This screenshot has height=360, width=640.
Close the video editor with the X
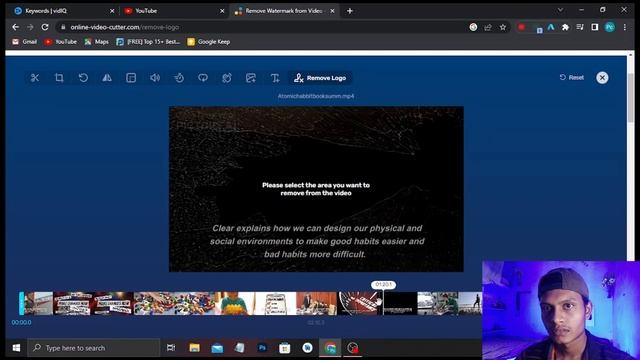[602, 78]
